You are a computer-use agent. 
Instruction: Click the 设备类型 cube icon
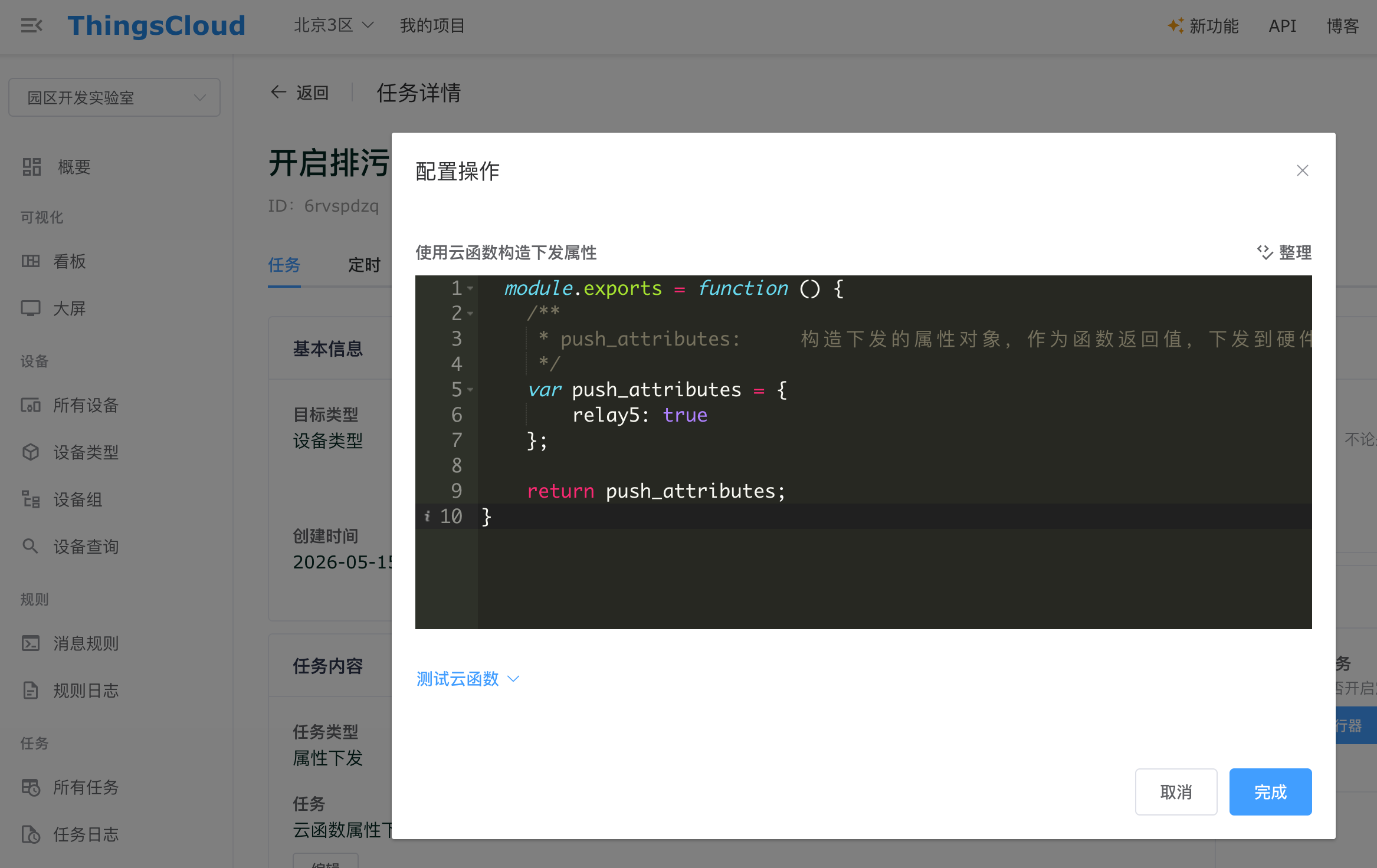point(31,452)
